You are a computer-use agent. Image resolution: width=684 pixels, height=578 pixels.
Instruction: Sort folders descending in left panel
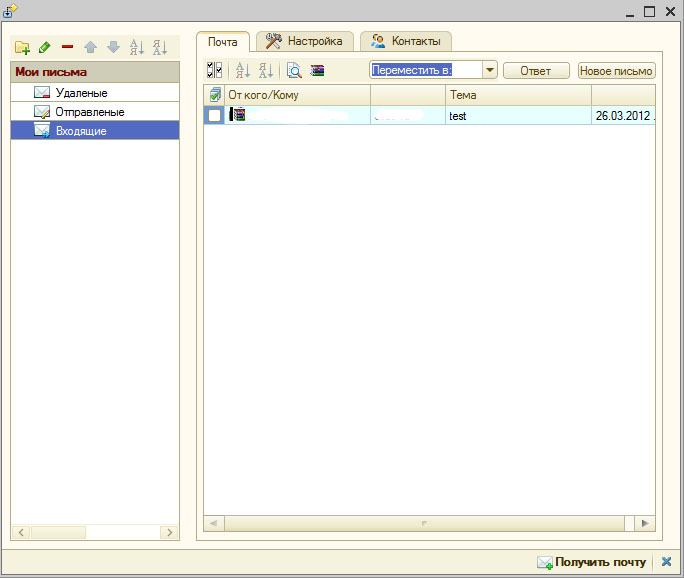click(160, 47)
